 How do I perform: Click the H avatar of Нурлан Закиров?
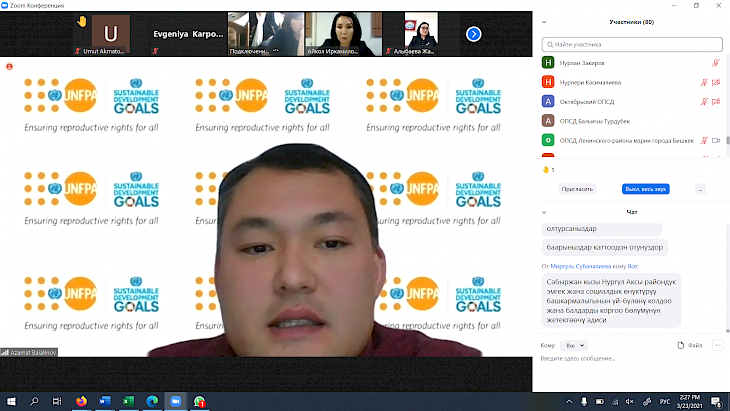548,63
